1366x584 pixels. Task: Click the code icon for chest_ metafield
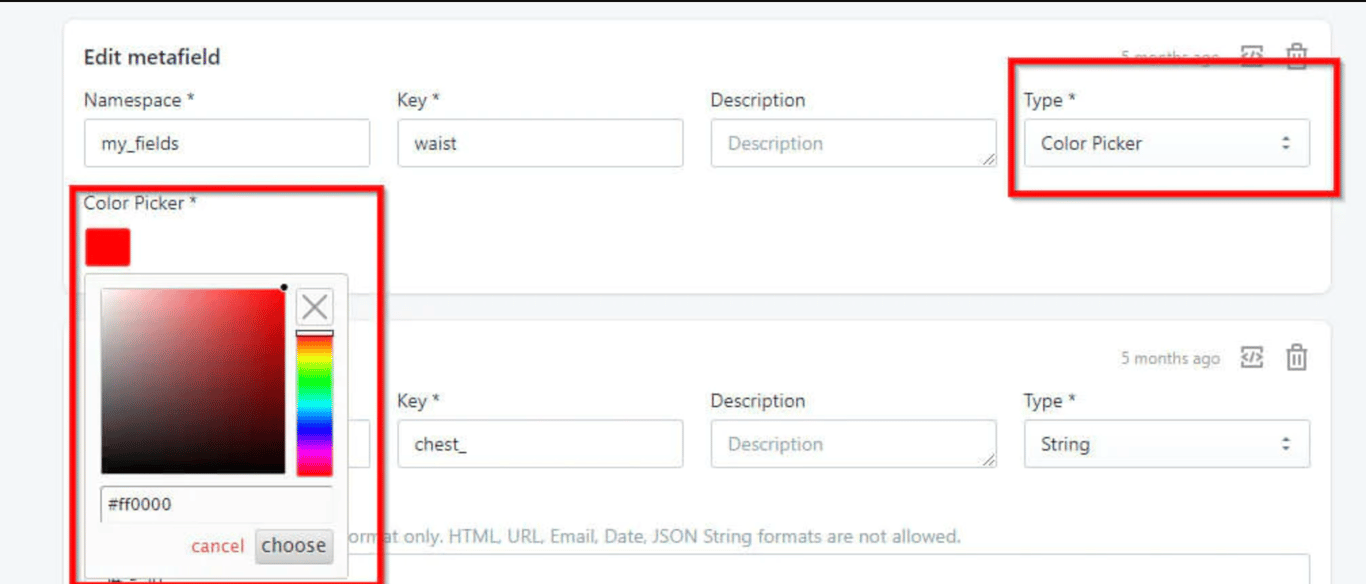(x=1252, y=357)
